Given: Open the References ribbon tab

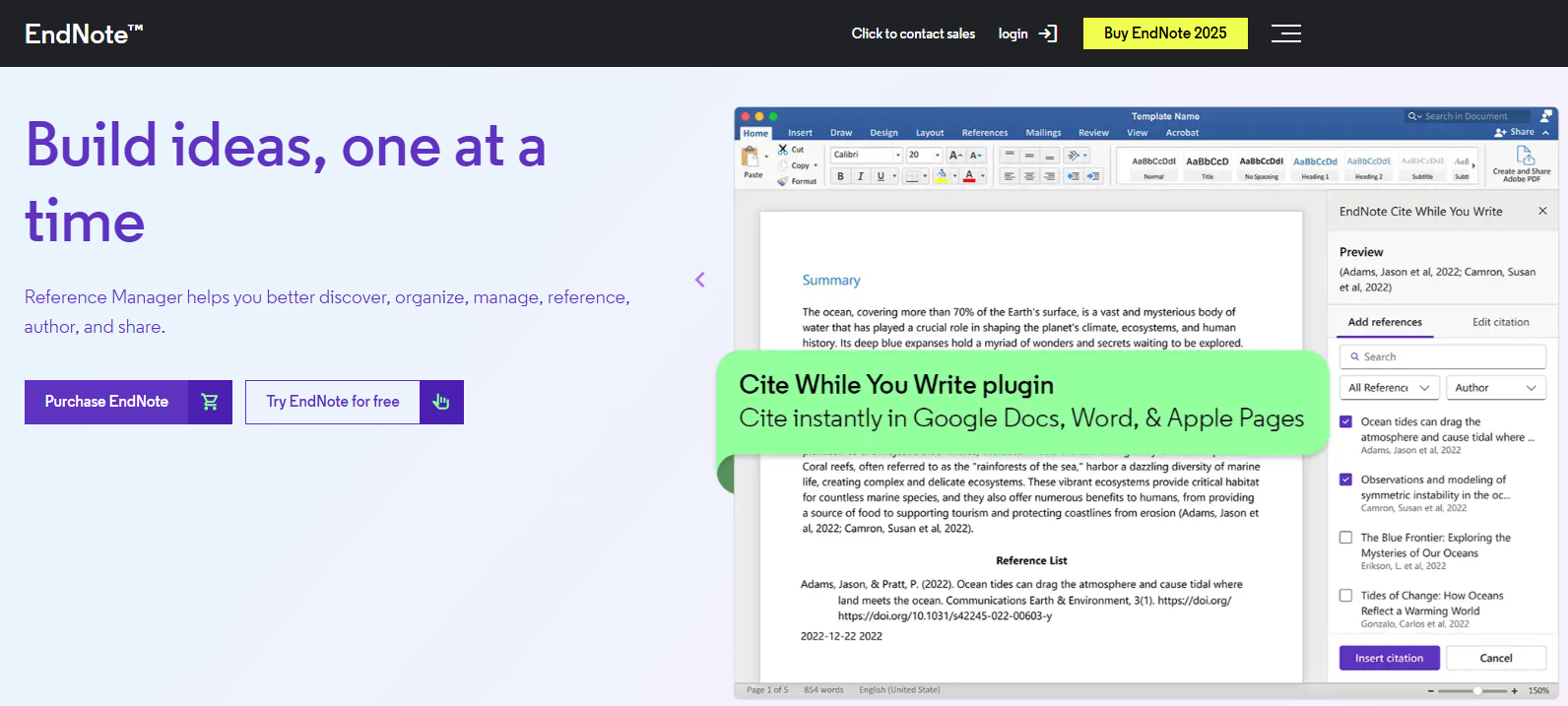Looking at the screenshot, I should [984, 133].
